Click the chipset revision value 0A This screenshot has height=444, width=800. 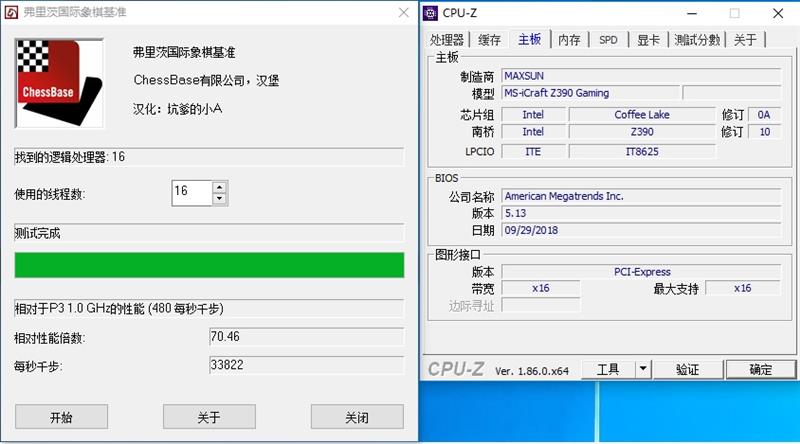[764, 115]
